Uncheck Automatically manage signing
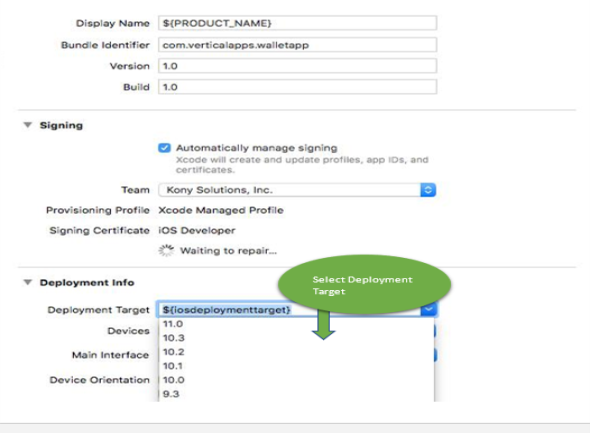 point(164,148)
